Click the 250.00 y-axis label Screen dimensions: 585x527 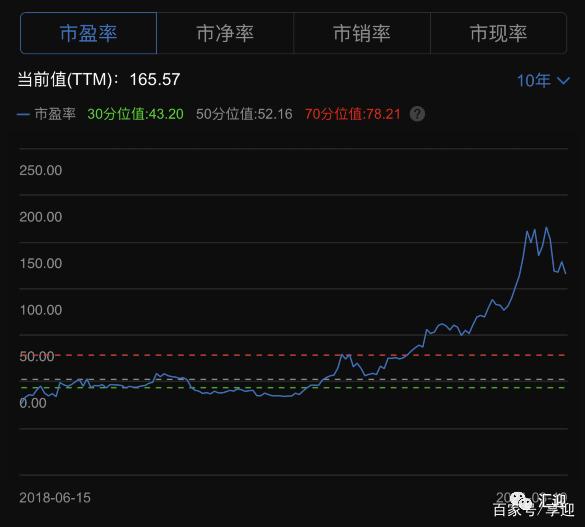tap(41, 170)
